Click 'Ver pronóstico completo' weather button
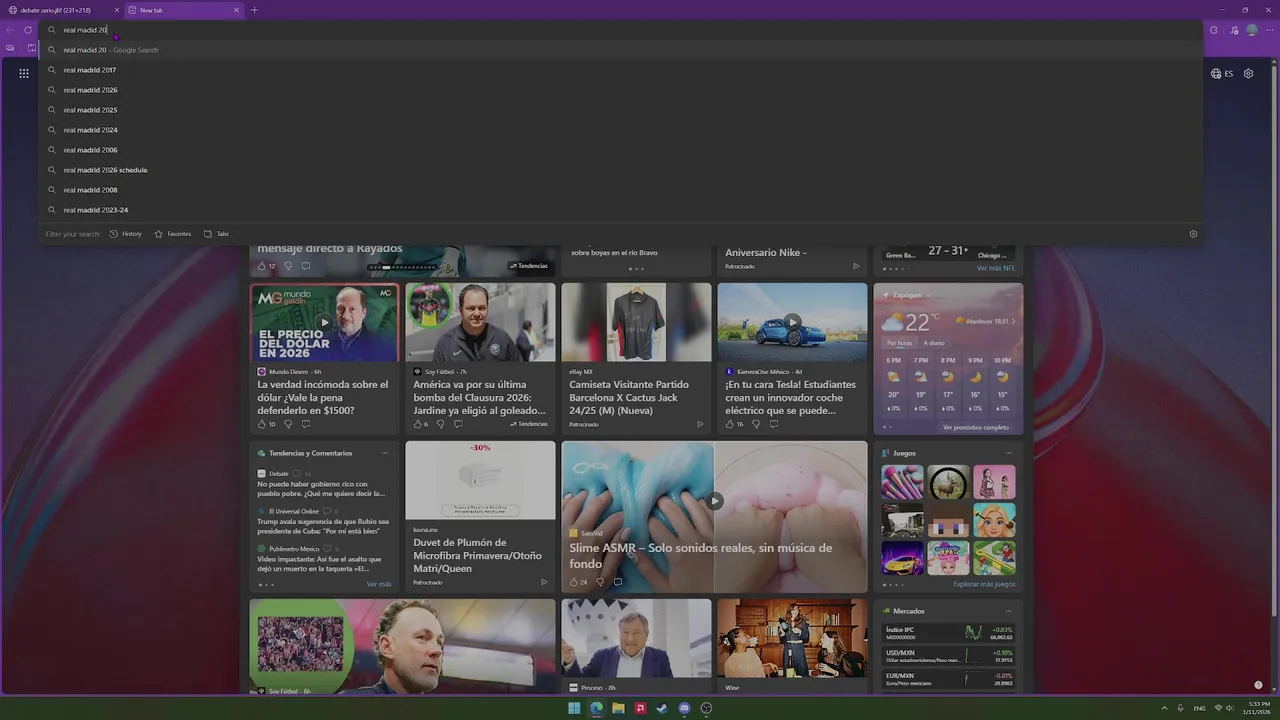The height and width of the screenshot is (720, 1280). click(x=976, y=427)
